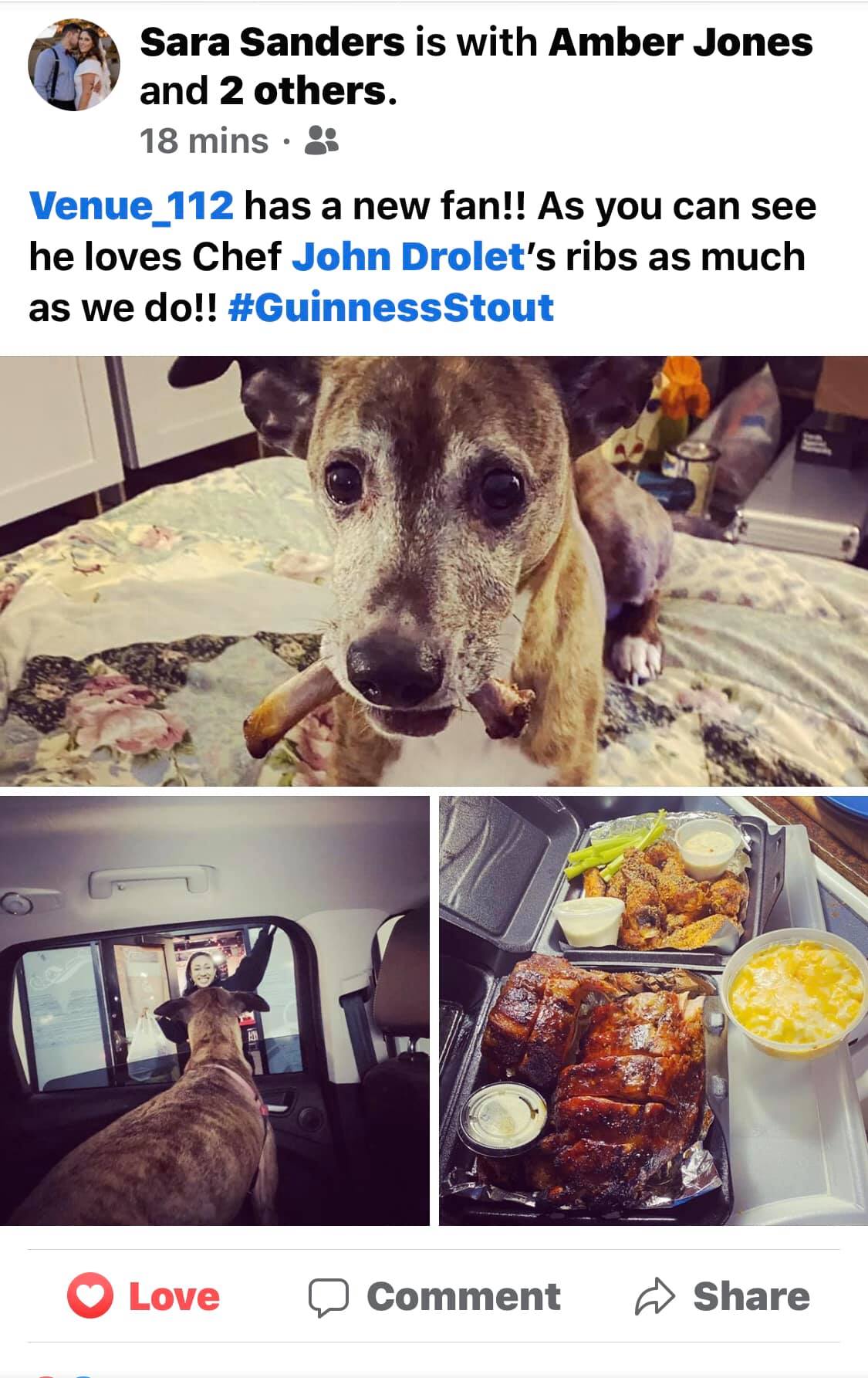Tap the Share arrow icon
Image resolution: width=868 pixels, height=1378 pixels.
(x=654, y=1296)
